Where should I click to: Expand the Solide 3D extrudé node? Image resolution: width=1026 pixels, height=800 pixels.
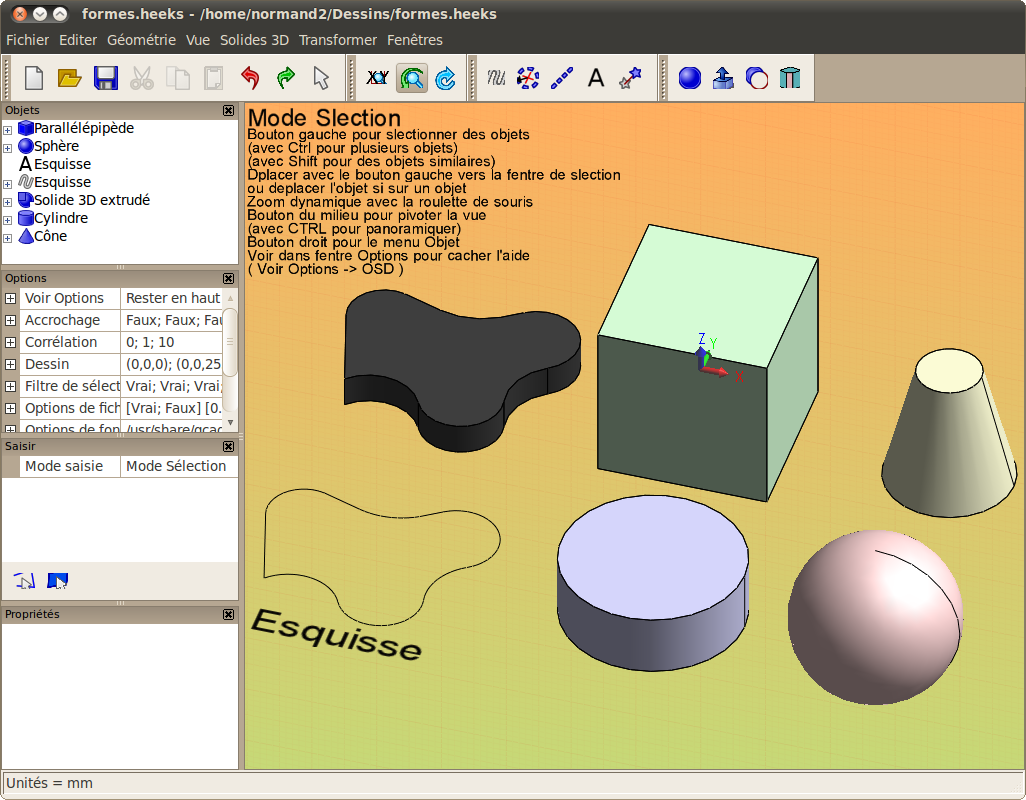pyautogui.click(x=8, y=202)
